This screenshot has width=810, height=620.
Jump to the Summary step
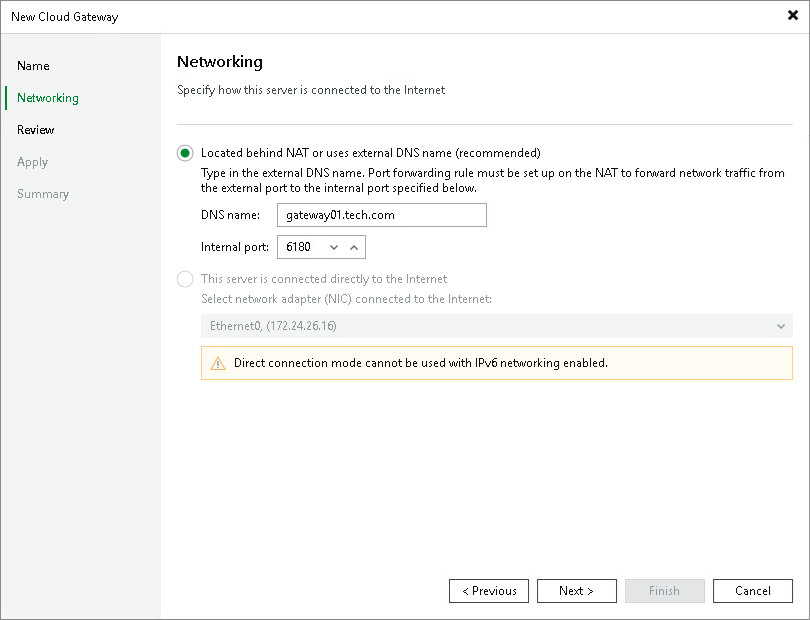click(x=43, y=193)
